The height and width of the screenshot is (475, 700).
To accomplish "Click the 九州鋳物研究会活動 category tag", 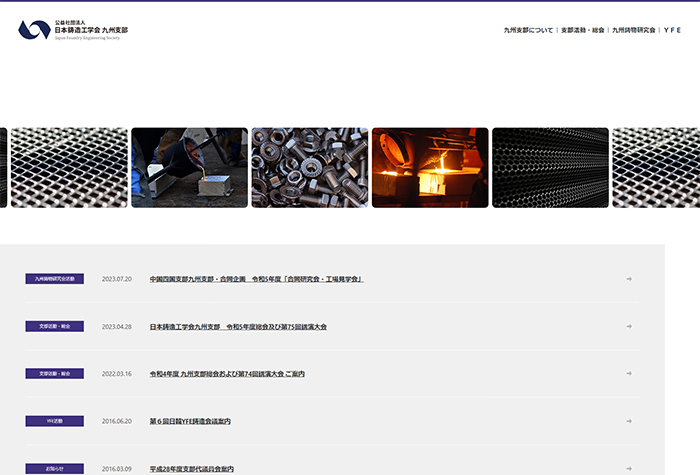I will click(55, 279).
